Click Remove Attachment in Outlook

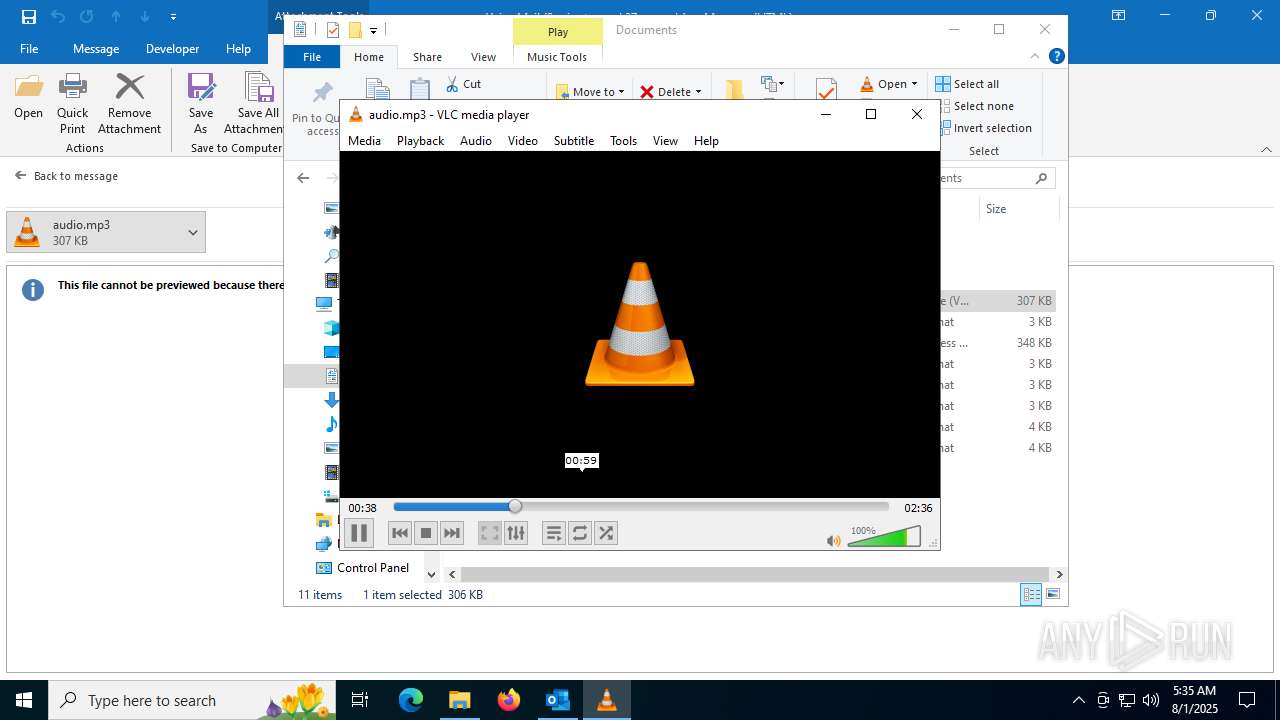pos(130,103)
